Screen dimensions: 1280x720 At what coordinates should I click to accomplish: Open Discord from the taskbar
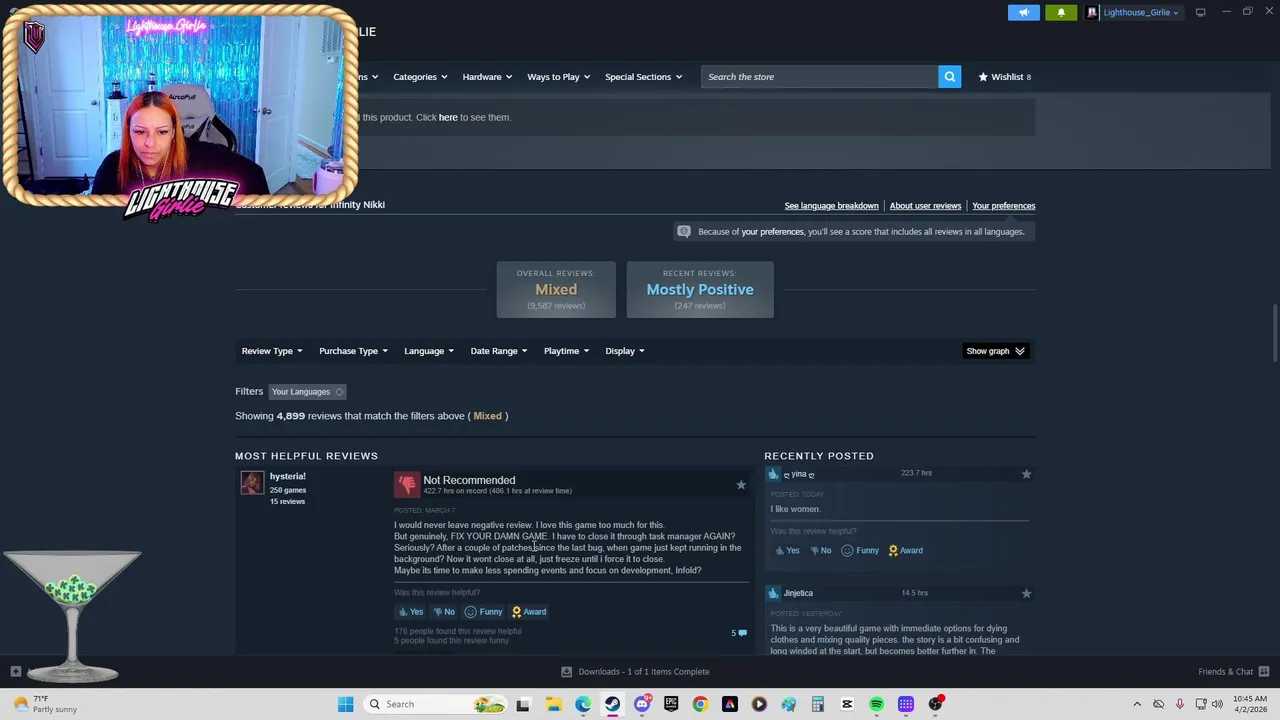[642, 704]
